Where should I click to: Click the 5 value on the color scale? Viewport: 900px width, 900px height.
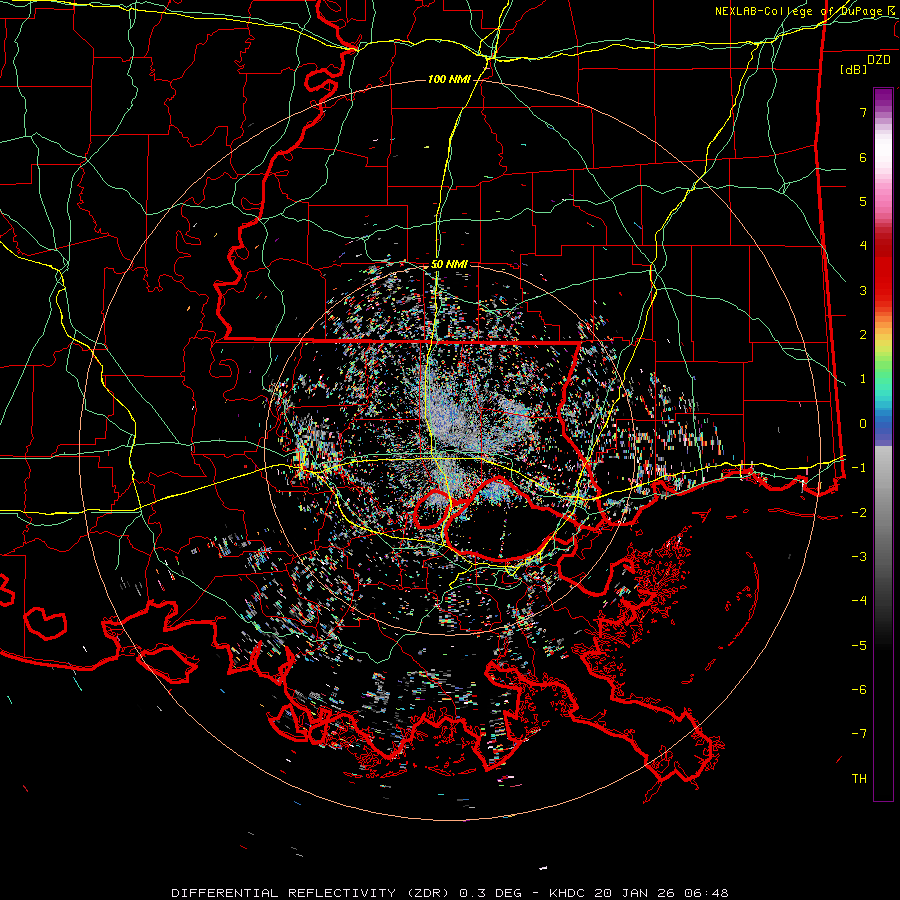(863, 201)
